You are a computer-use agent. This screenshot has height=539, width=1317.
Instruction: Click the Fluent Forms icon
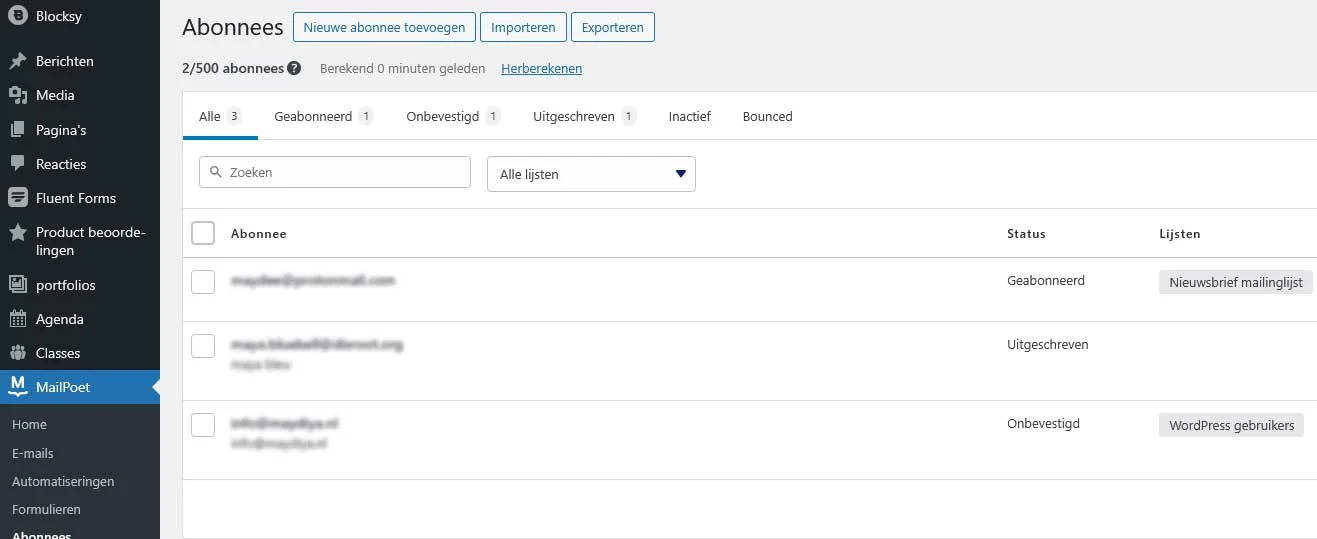[x=17, y=198]
